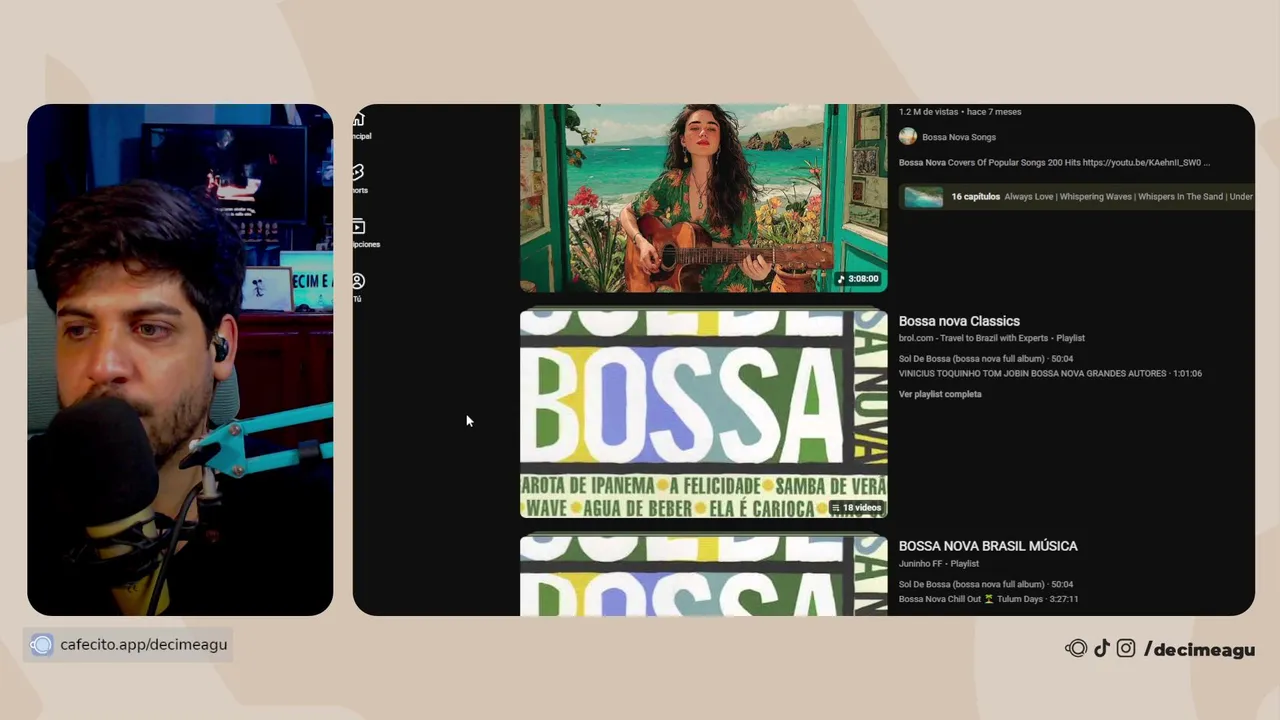Click the cafecito cup icon in overlay
Image resolution: width=1280 pixels, height=720 pixels.
pyautogui.click(x=41, y=645)
